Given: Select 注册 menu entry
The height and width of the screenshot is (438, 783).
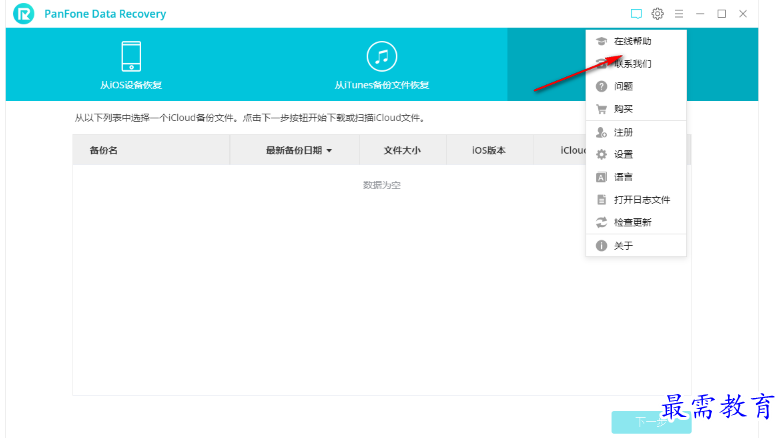Looking at the screenshot, I should pos(636,132).
